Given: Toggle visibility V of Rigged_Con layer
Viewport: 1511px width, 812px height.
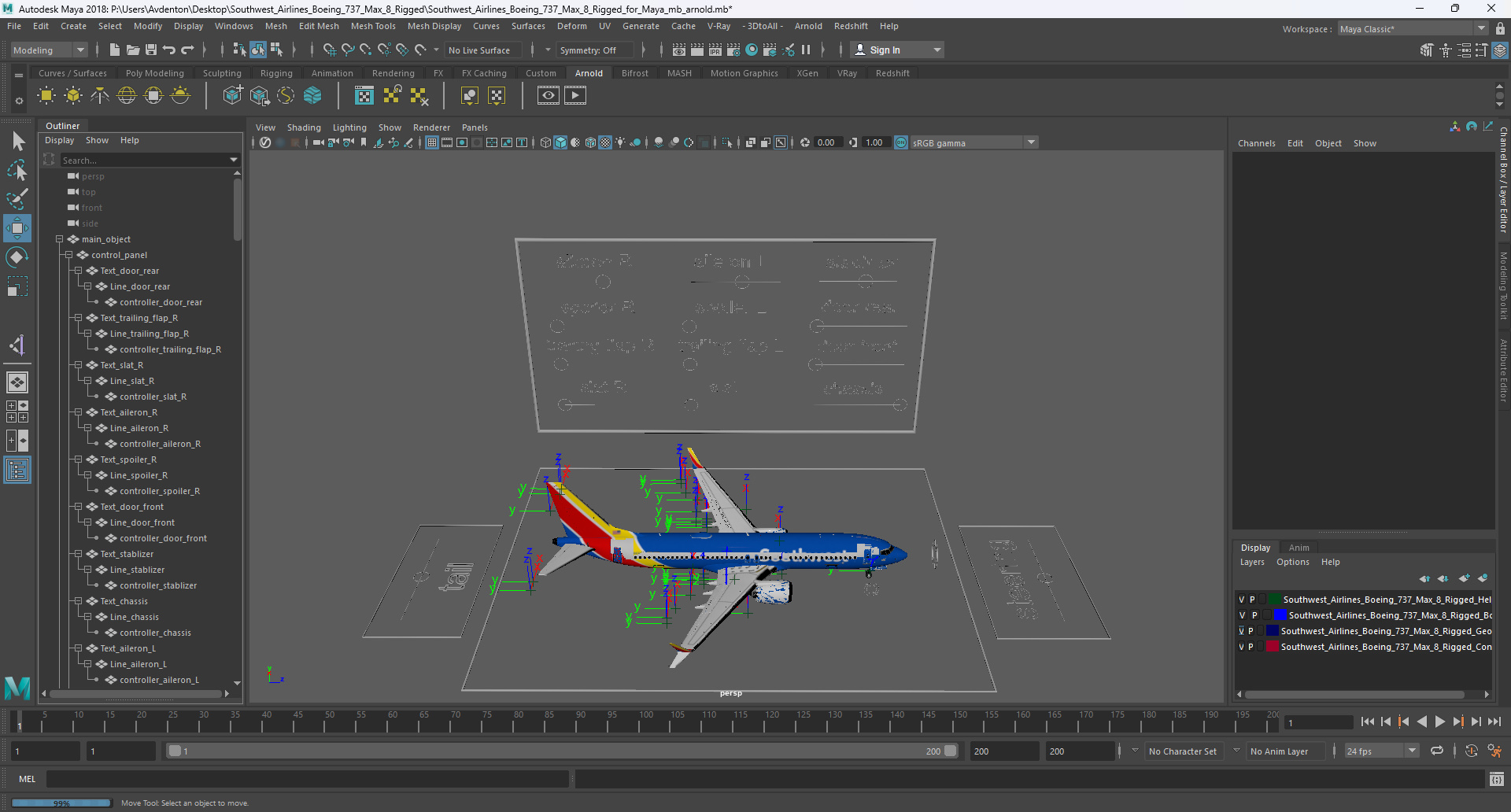Looking at the screenshot, I should [1242, 647].
